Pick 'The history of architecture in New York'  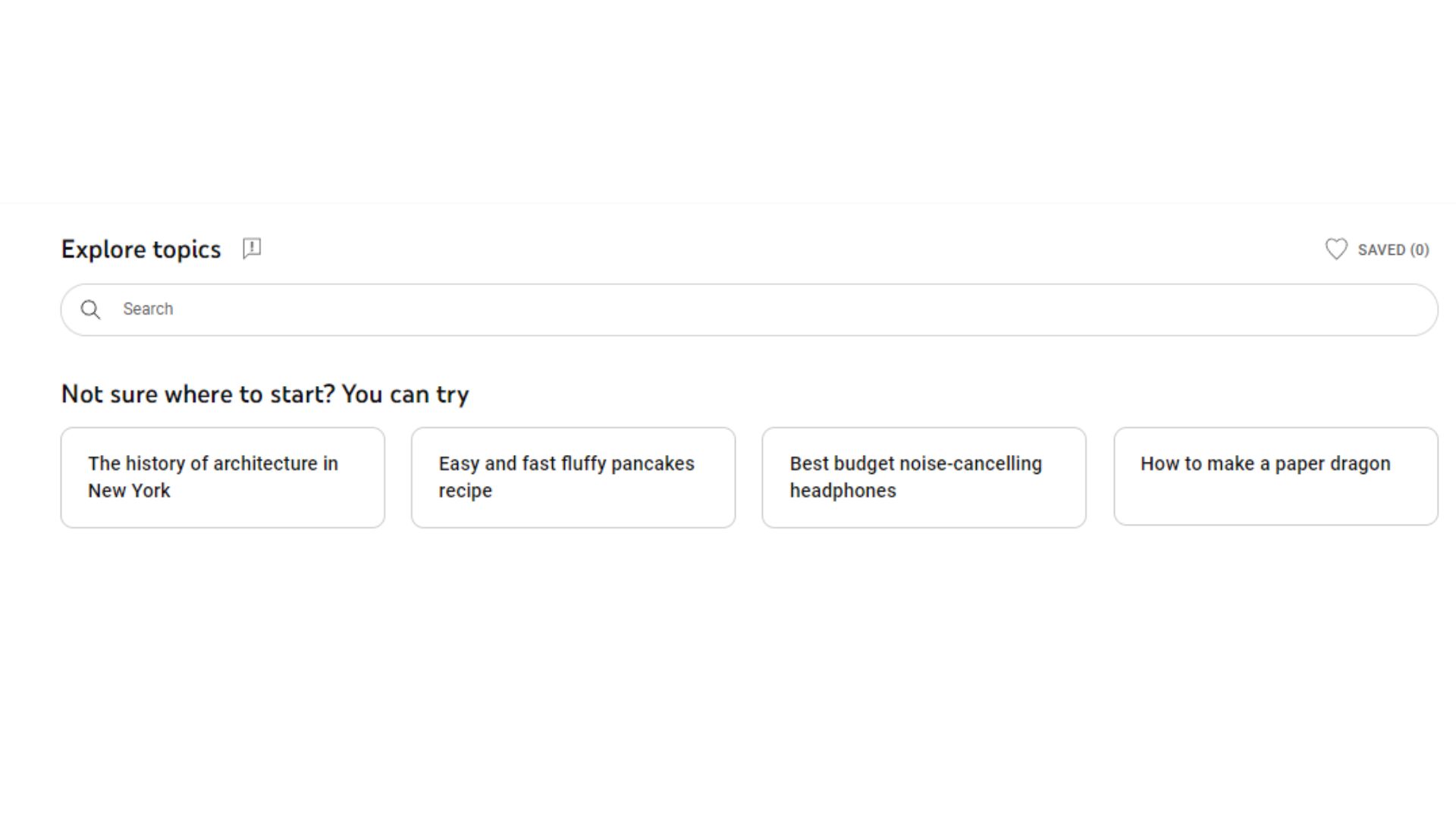tap(222, 476)
